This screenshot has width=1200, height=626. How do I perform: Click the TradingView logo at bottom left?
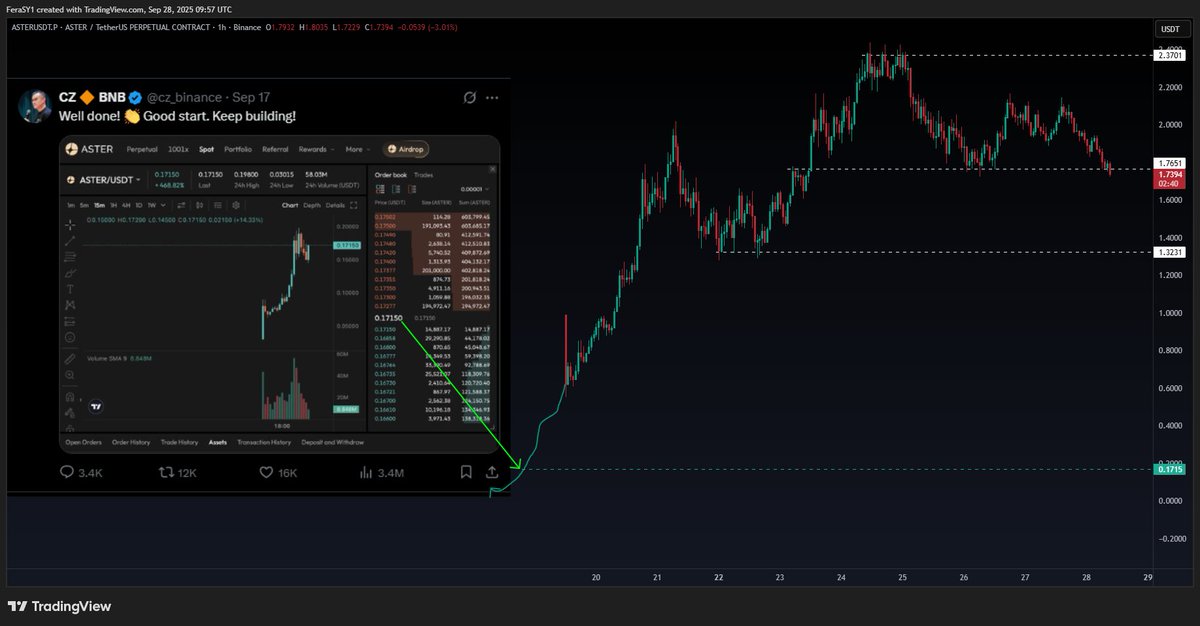click(x=59, y=606)
